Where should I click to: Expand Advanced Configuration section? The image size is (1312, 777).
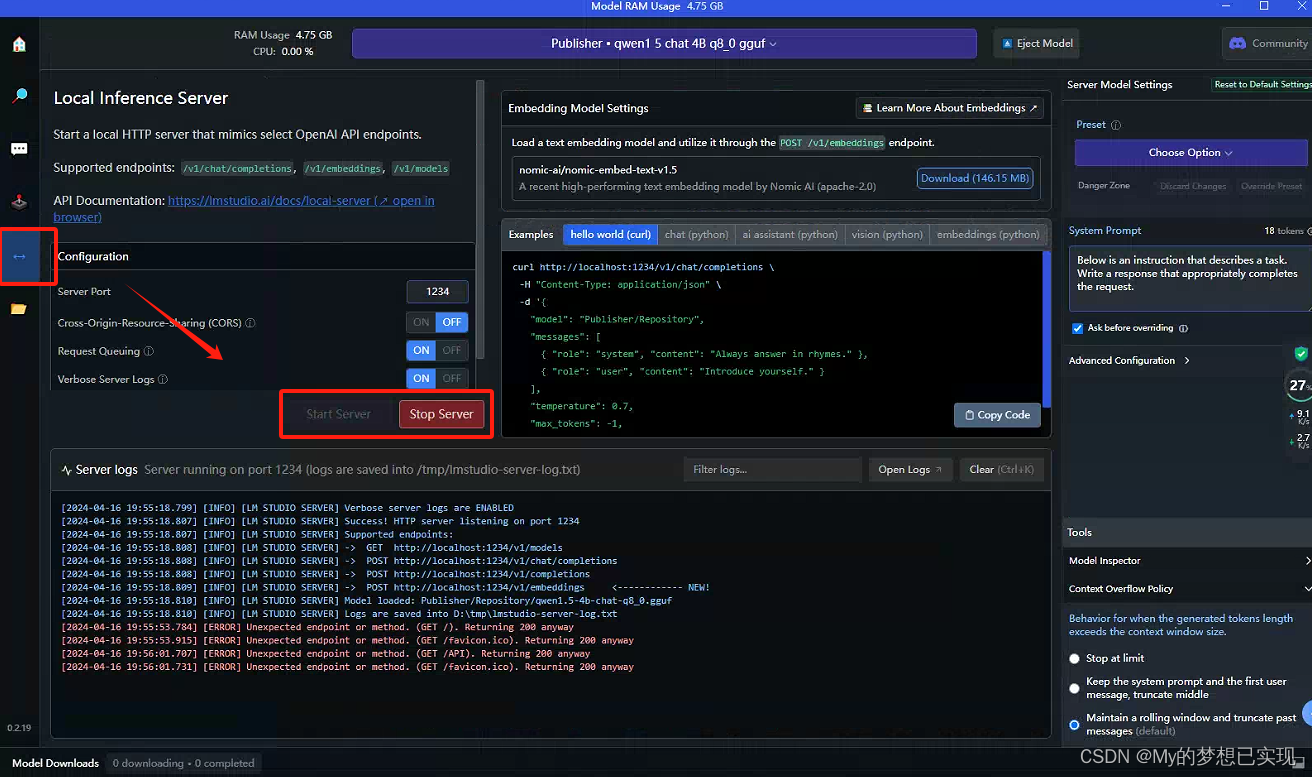(x=1129, y=360)
